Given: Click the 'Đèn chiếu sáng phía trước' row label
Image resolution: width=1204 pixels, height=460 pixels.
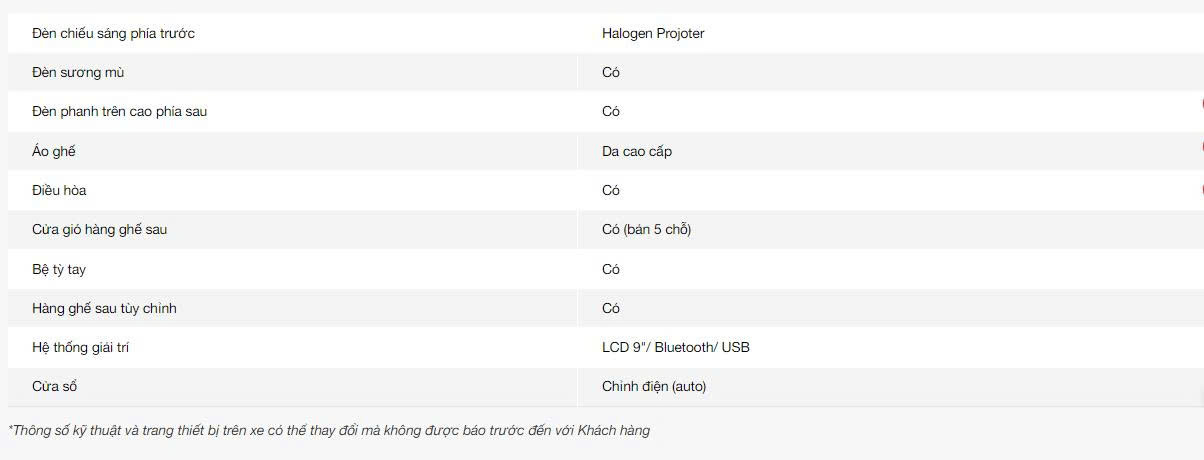Looking at the screenshot, I should (113, 33).
